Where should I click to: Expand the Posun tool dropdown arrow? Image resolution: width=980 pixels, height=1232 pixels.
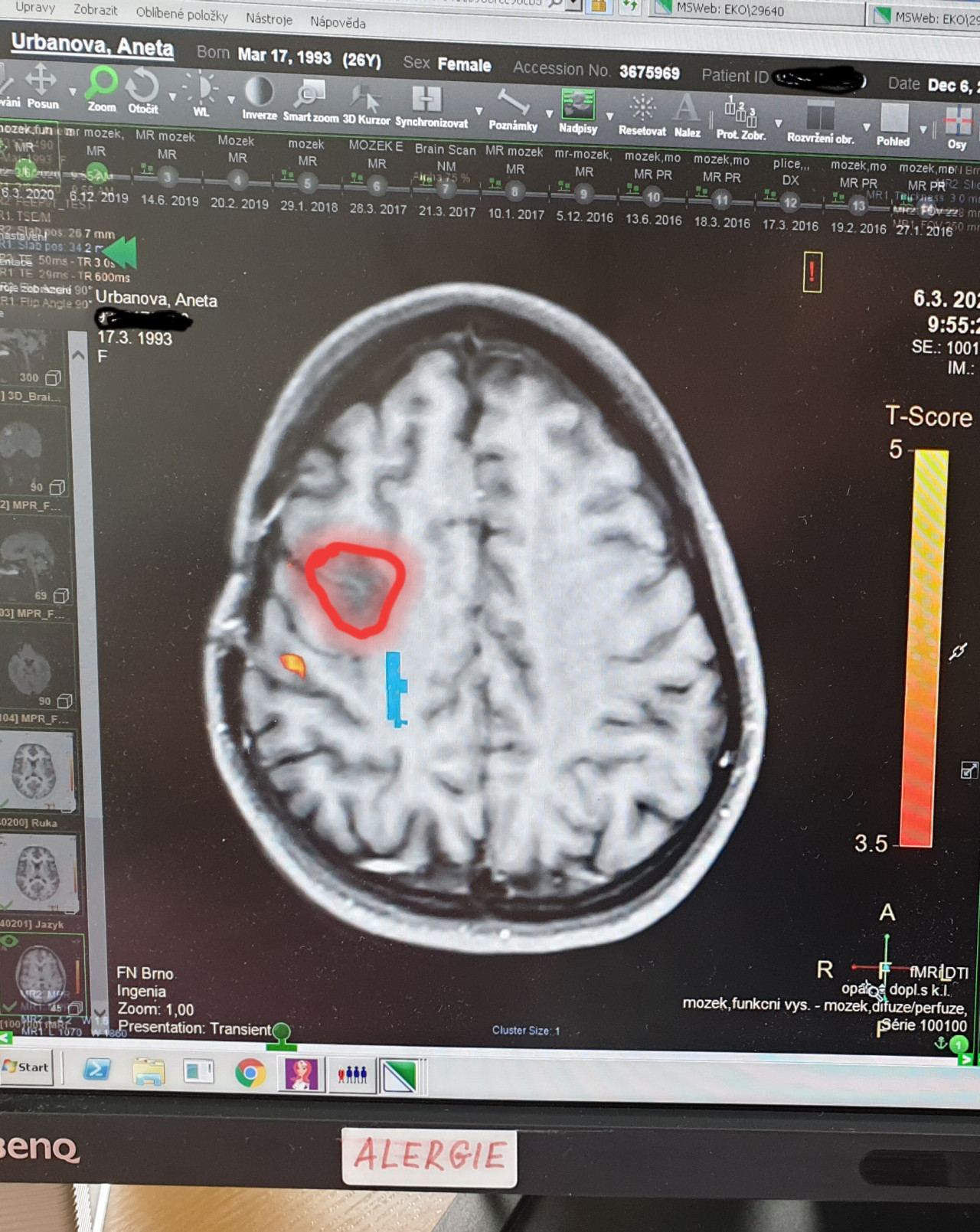tap(72, 93)
